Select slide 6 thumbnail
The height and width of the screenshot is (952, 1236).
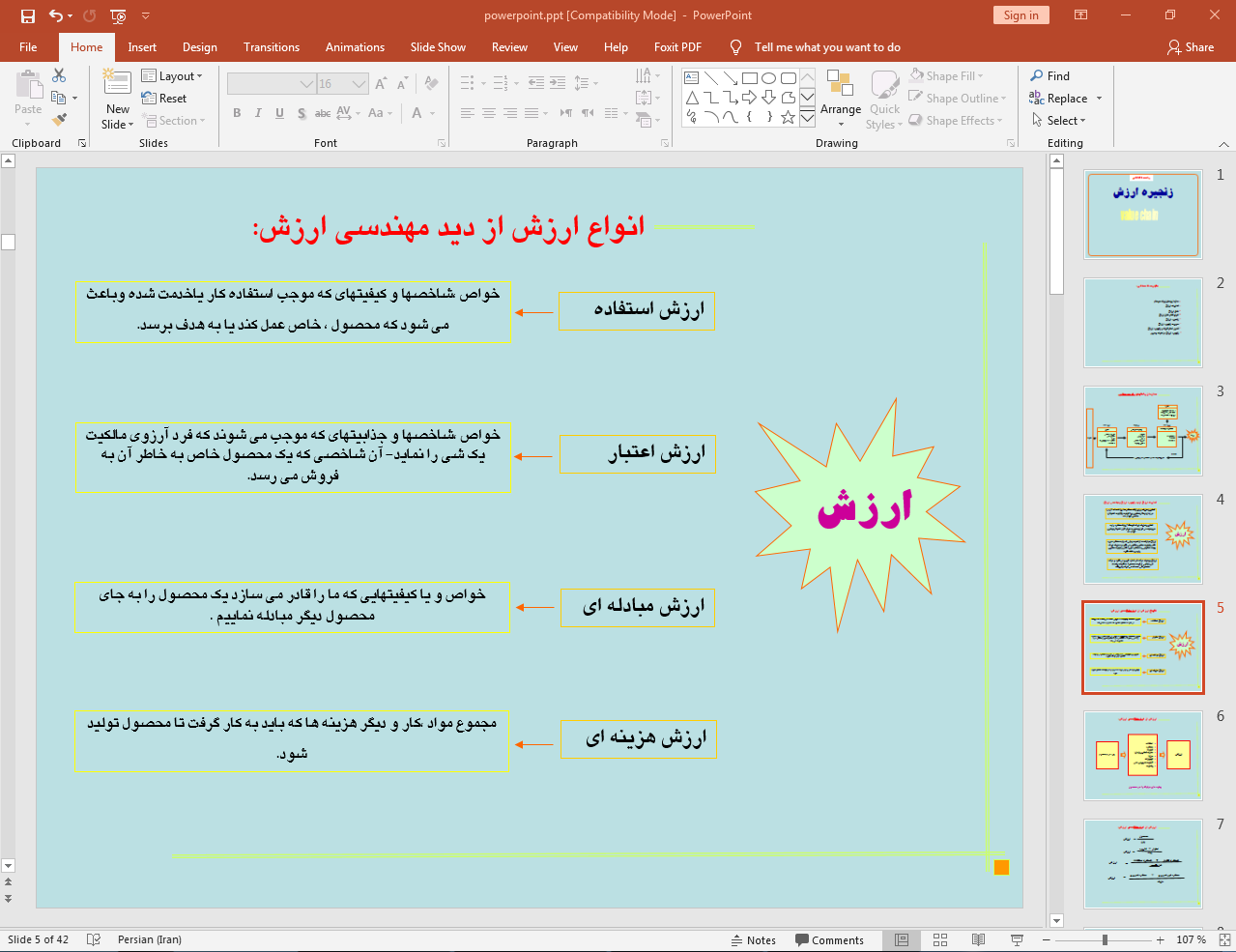tap(1142, 756)
